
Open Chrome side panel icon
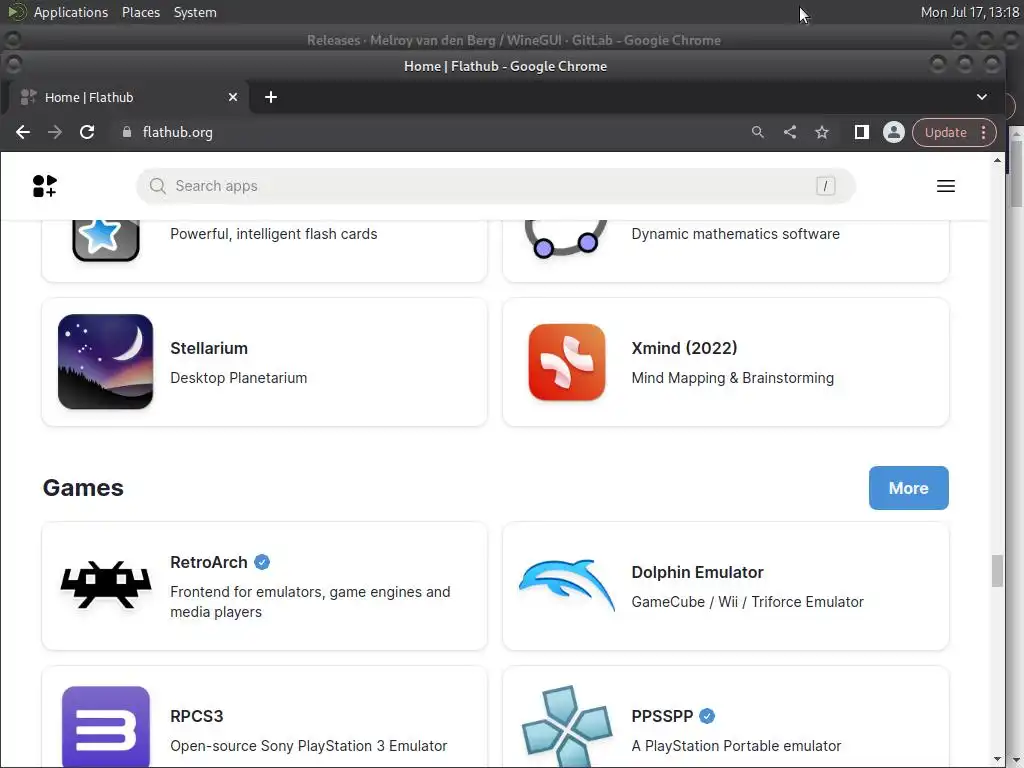coord(861,133)
